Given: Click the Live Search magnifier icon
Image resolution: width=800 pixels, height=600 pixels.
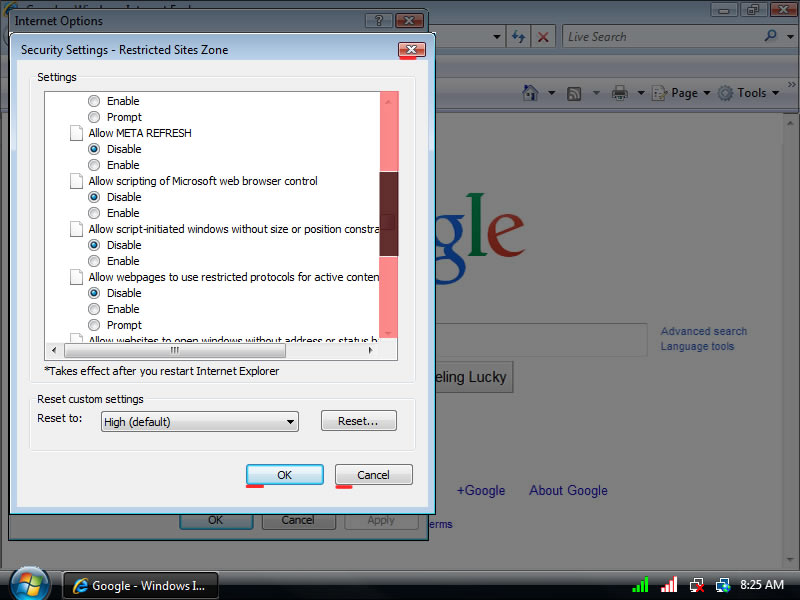Looking at the screenshot, I should click(771, 36).
